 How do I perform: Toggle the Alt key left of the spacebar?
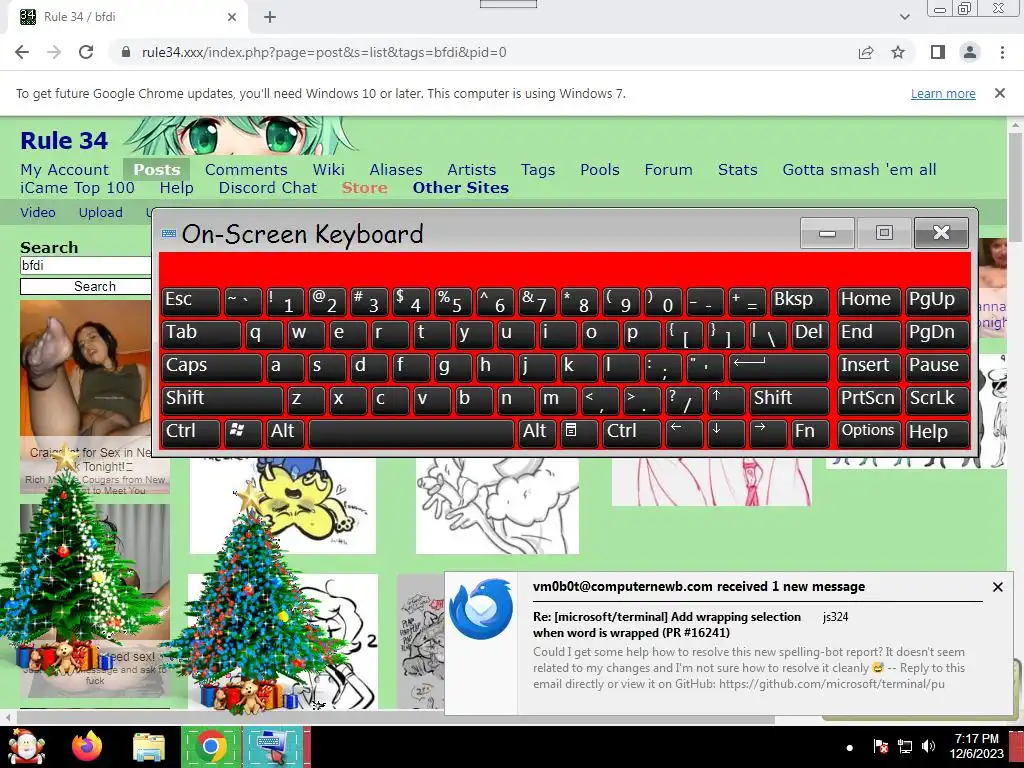pyautogui.click(x=285, y=432)
